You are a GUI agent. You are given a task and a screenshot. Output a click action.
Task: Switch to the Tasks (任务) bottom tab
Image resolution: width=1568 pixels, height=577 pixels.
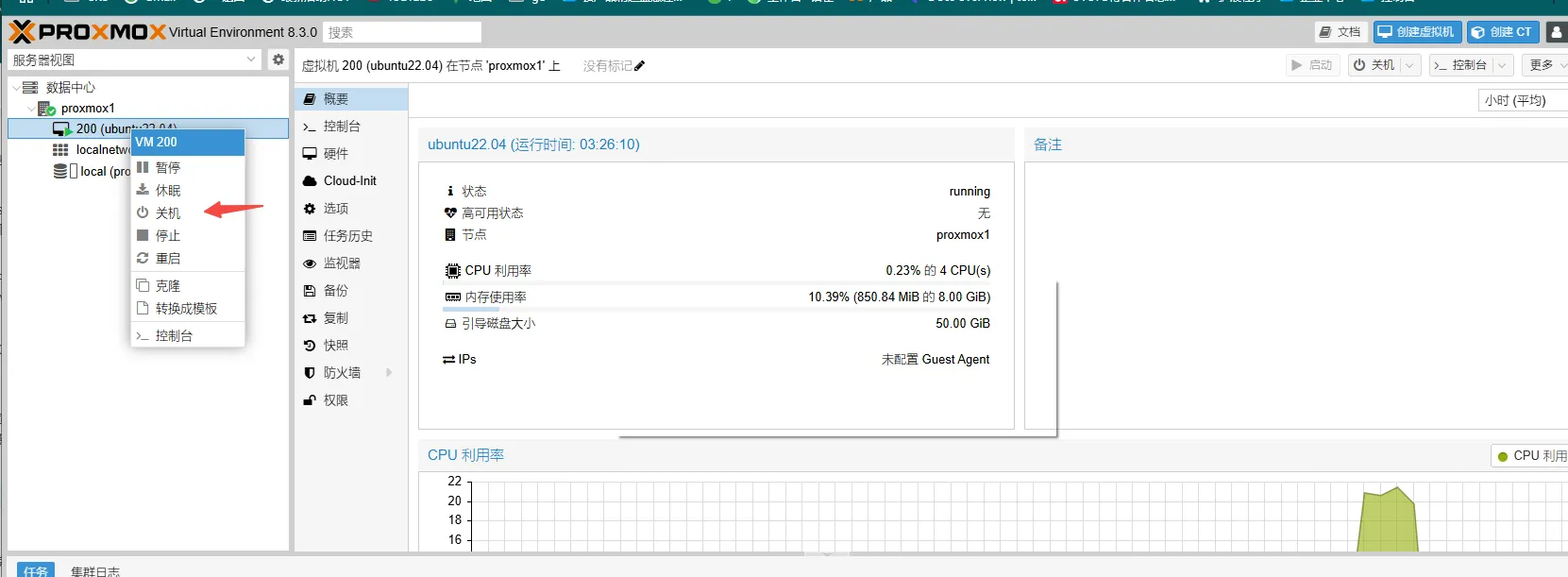coord(36,570)
